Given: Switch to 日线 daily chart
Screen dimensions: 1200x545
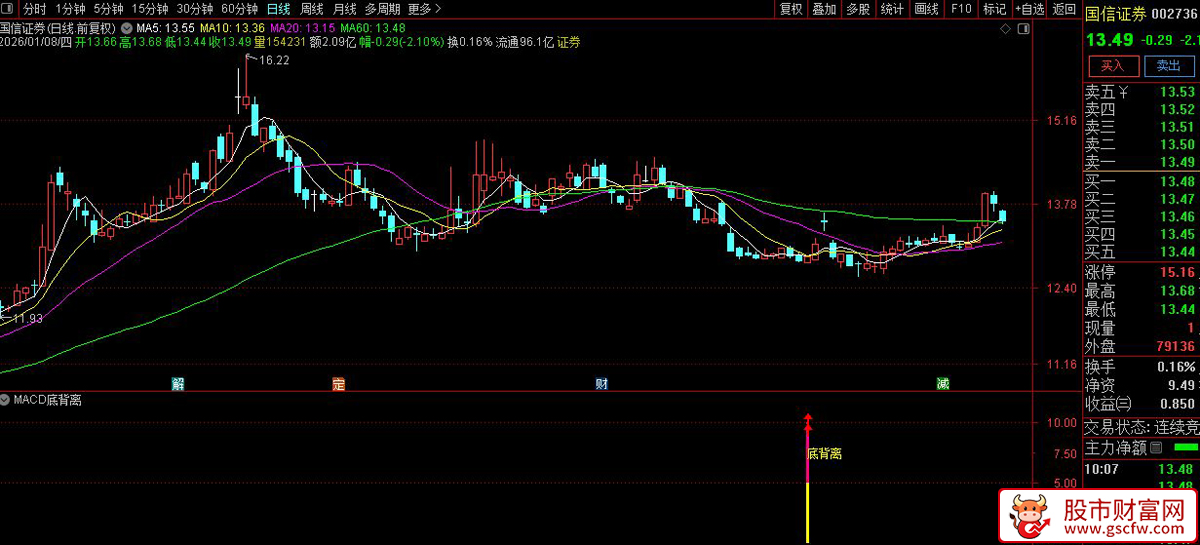Looking at the screenshot, I should (x=279, y=9).
